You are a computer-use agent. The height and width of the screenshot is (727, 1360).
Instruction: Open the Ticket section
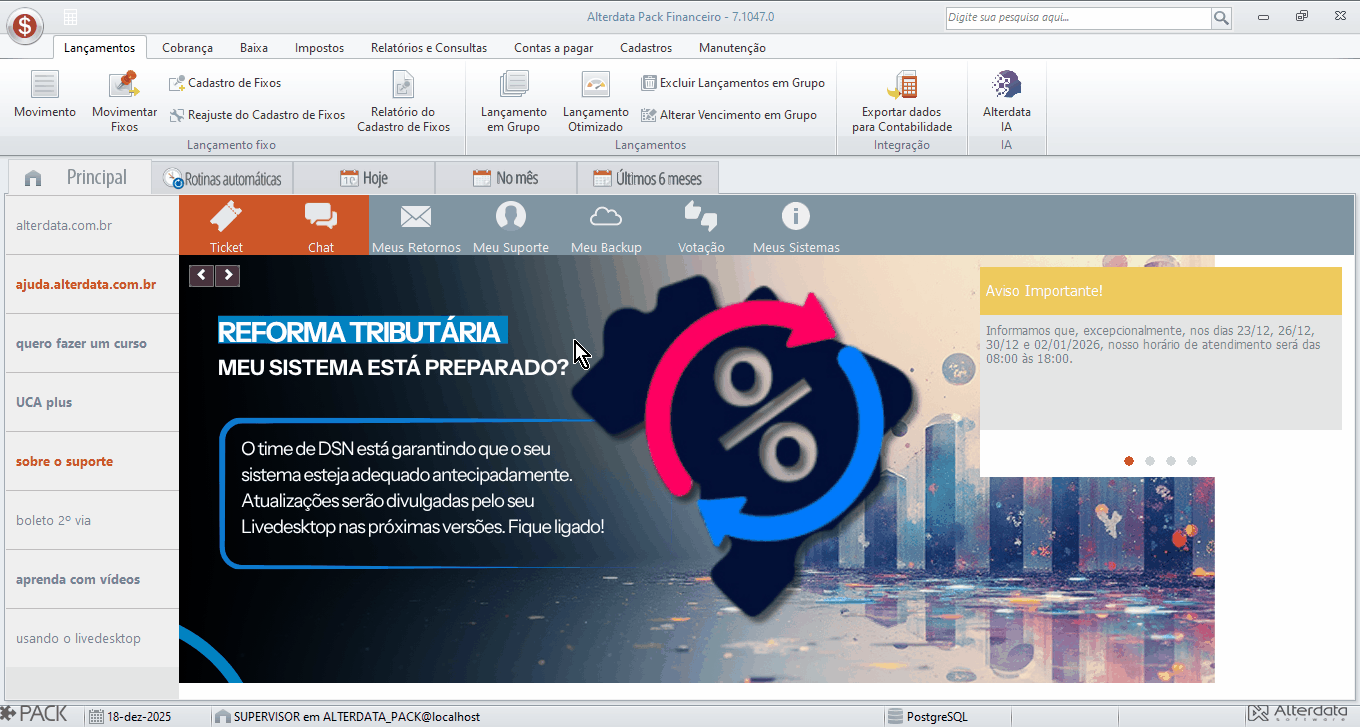[x=226, y=225]
